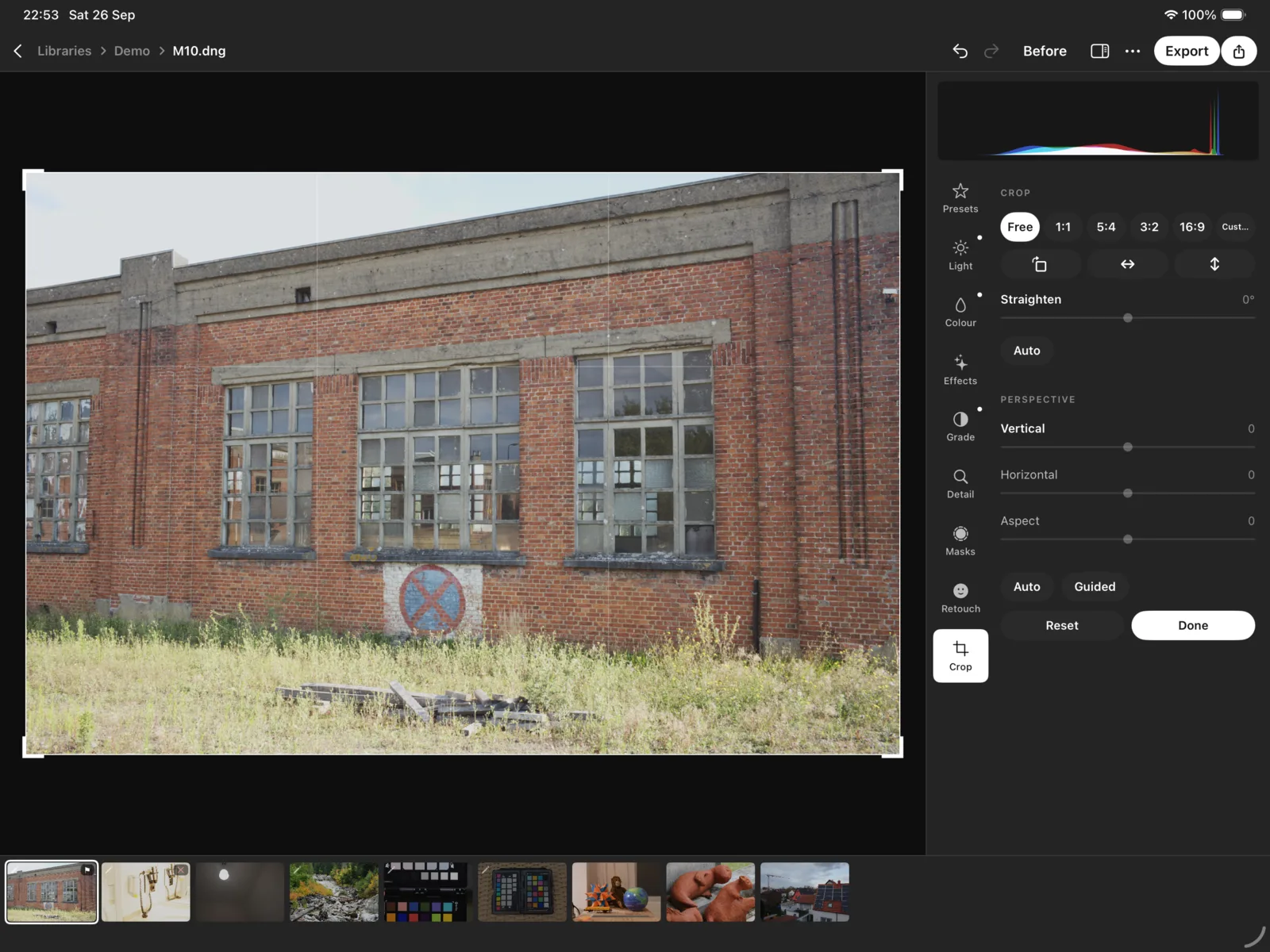Select the Crop tool tab
The image size is (1270, 952).
click(960, 656)
